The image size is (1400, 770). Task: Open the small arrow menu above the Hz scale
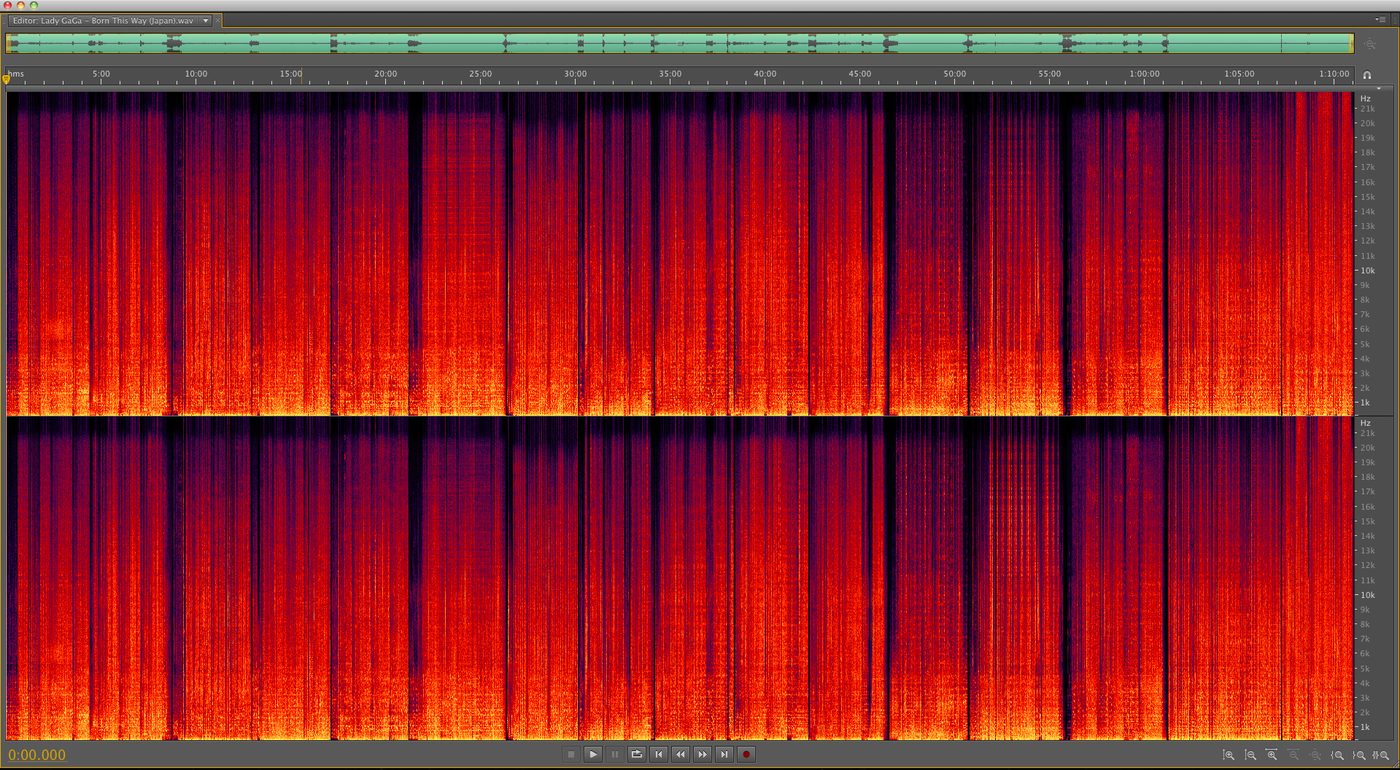click(1378, 88)
